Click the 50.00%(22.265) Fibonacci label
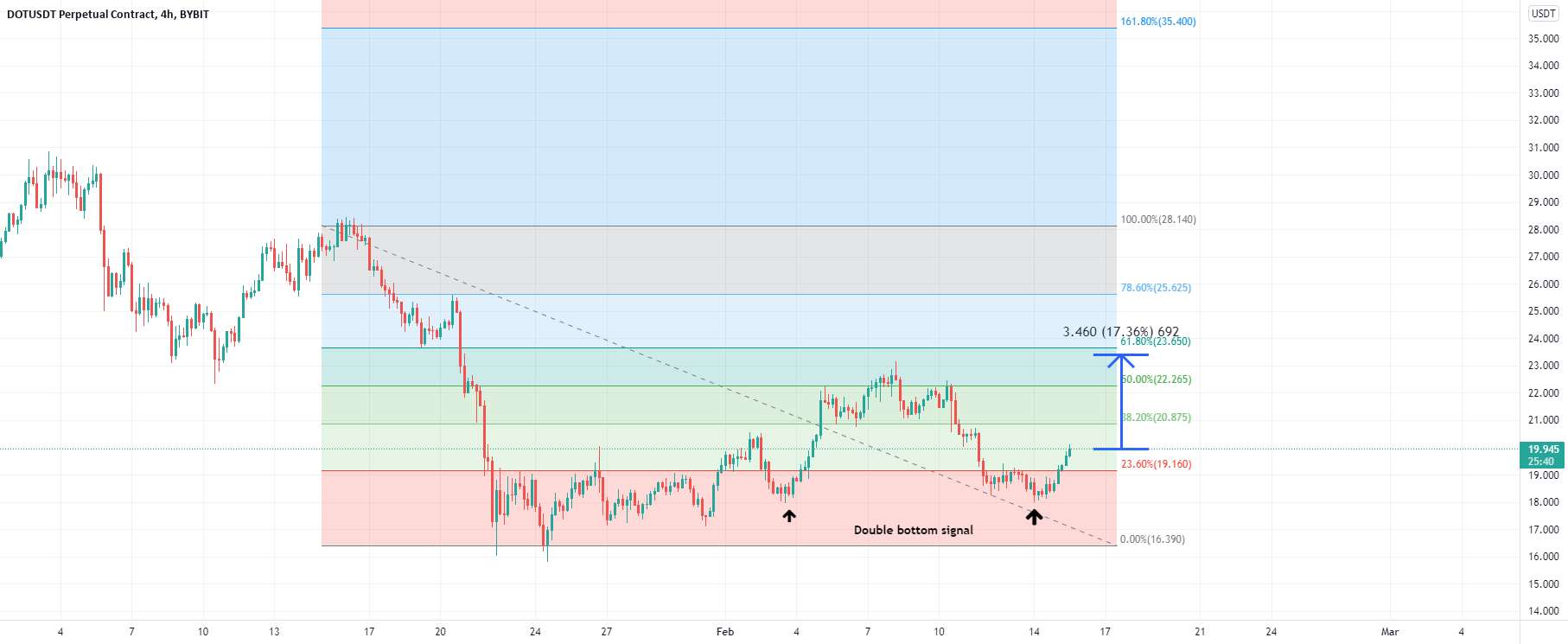 point(1156,379)
